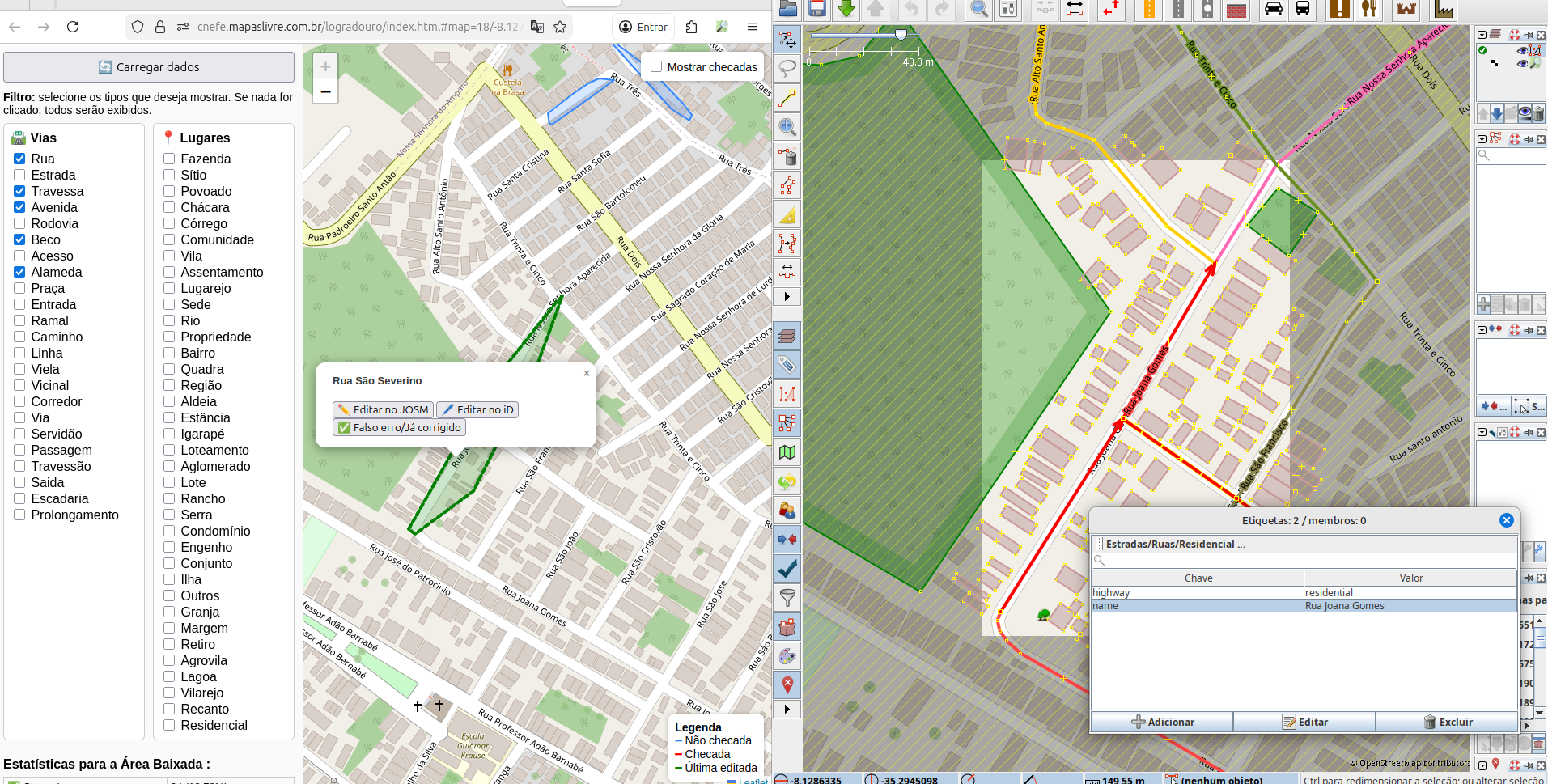Click the car preset icon in toolbar
Image resolution: width=1548 pixels, height=784 pixels.
[1274, 9]
